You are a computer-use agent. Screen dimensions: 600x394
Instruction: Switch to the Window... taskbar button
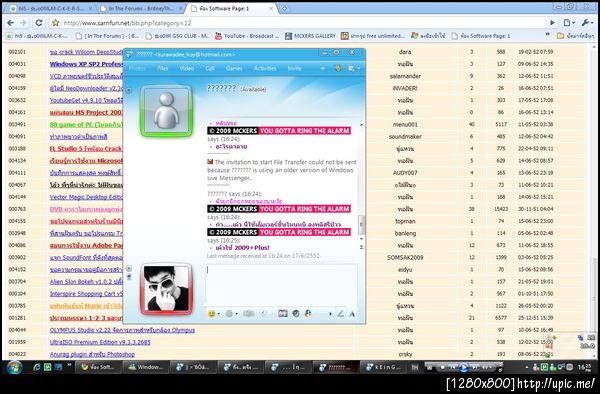pos(145,367)
